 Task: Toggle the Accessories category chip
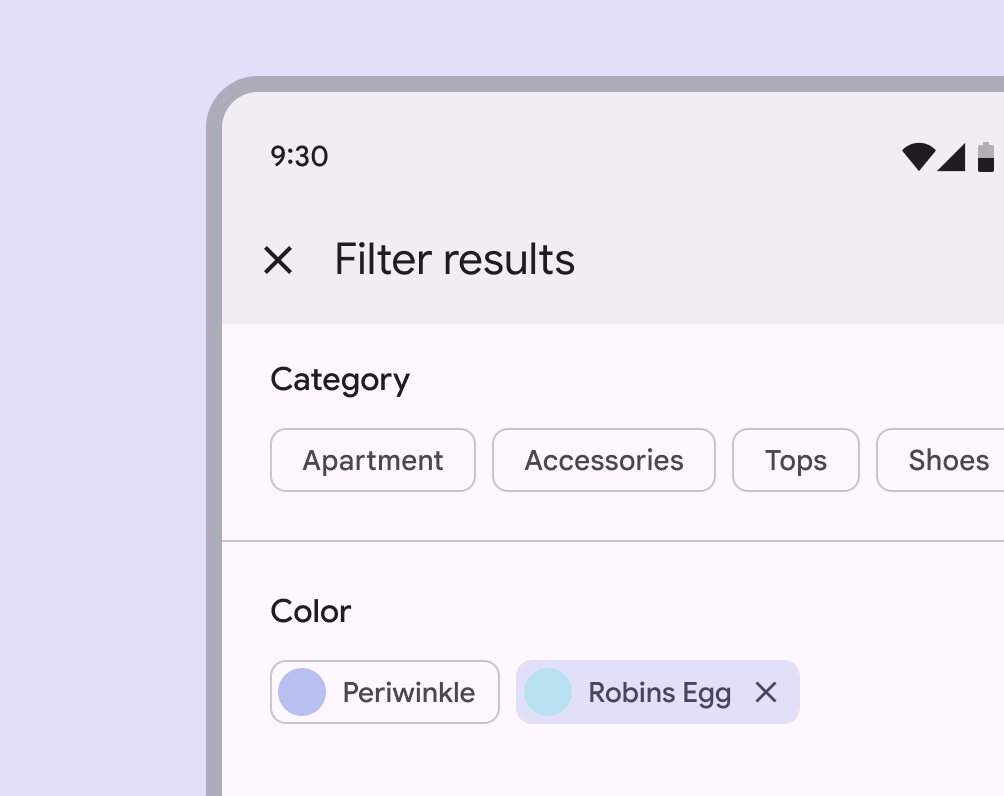tap(604, 460)
